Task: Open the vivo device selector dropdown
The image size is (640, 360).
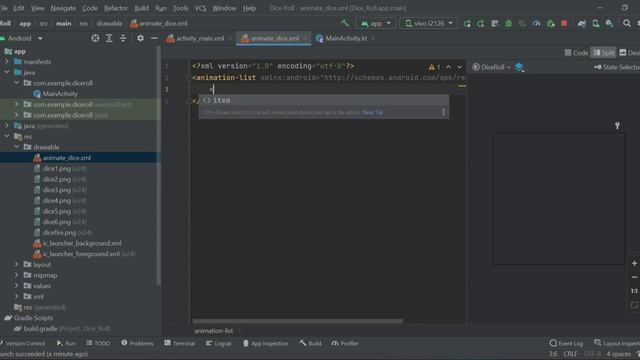Action: point(429,24)
